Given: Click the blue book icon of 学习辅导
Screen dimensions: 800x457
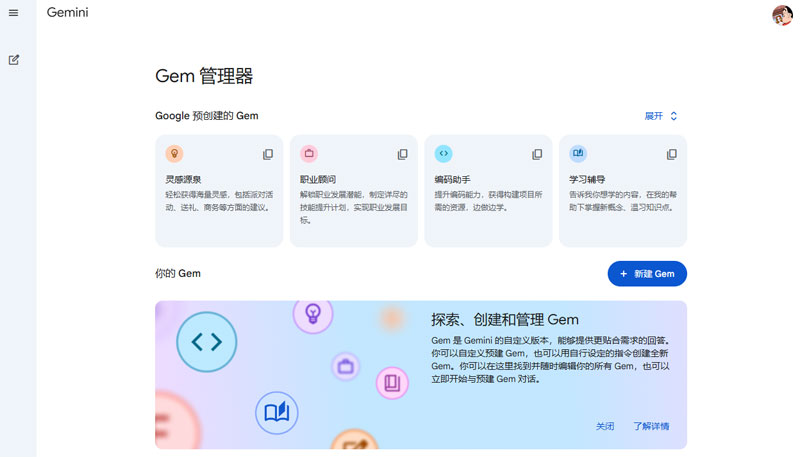Looking at the screenshot, I should [578, 154].
